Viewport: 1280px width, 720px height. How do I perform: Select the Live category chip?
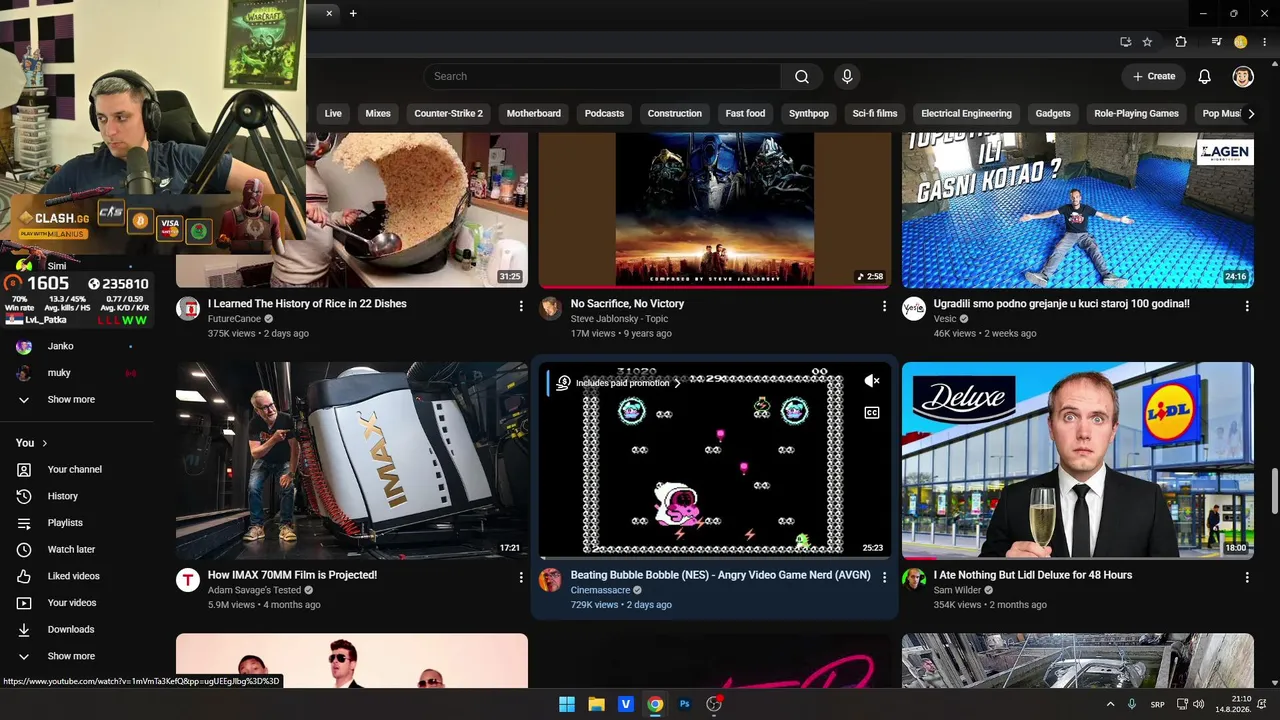[333, 114]
